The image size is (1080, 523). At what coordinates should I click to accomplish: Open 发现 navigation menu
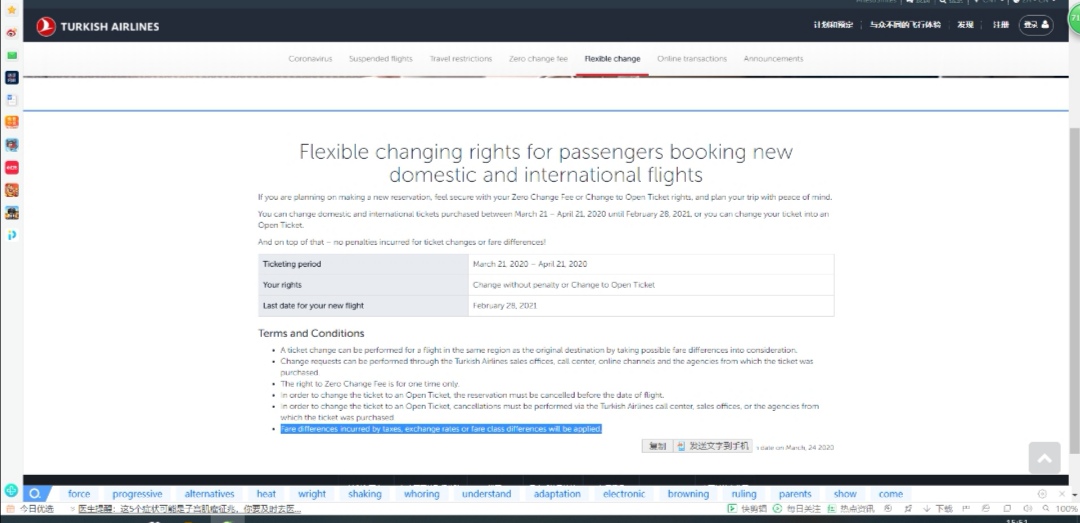coord(965,25)
